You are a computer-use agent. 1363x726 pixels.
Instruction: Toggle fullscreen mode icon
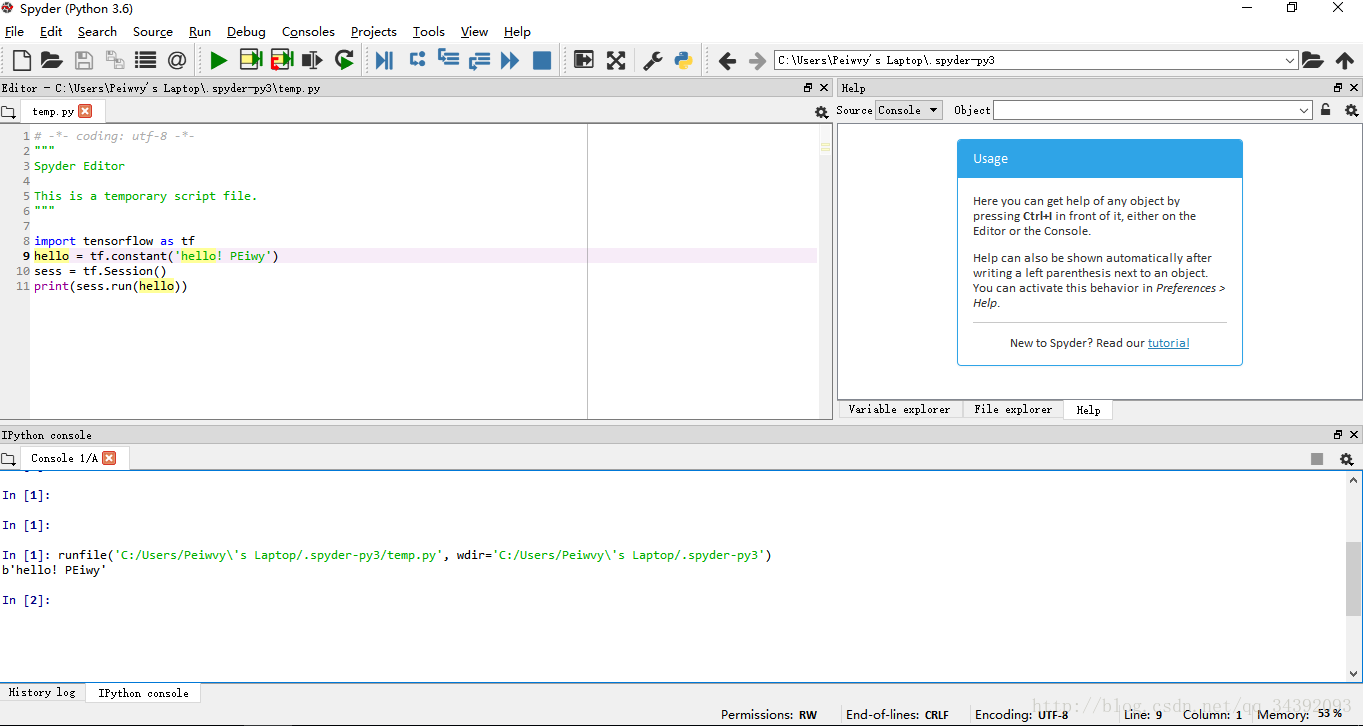coord(616,60)
